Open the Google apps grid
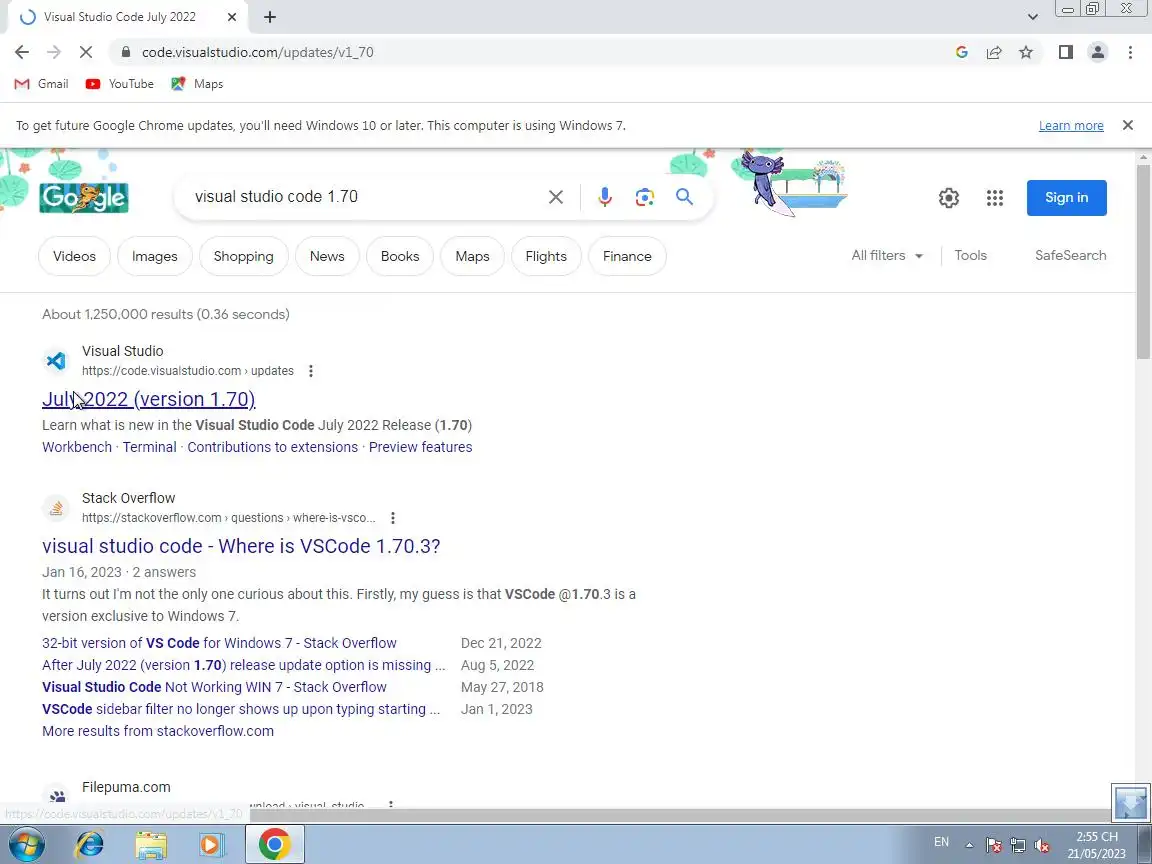 click(995, 198)
